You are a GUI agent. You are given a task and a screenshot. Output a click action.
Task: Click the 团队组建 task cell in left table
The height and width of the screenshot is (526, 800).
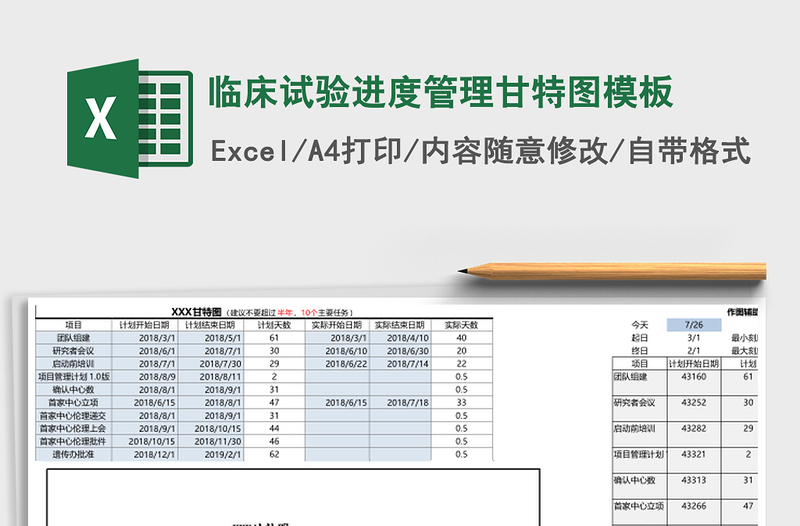pos(74,338)
